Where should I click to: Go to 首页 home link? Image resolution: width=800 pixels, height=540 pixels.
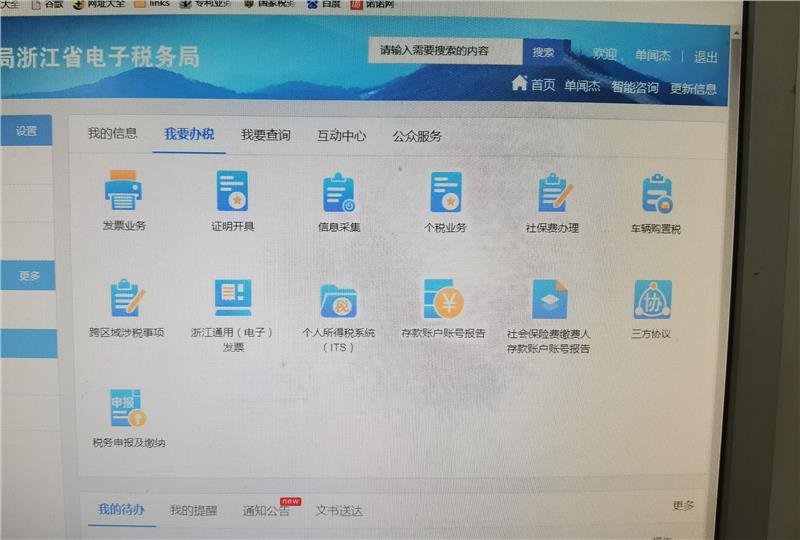[x=534, y=85]
